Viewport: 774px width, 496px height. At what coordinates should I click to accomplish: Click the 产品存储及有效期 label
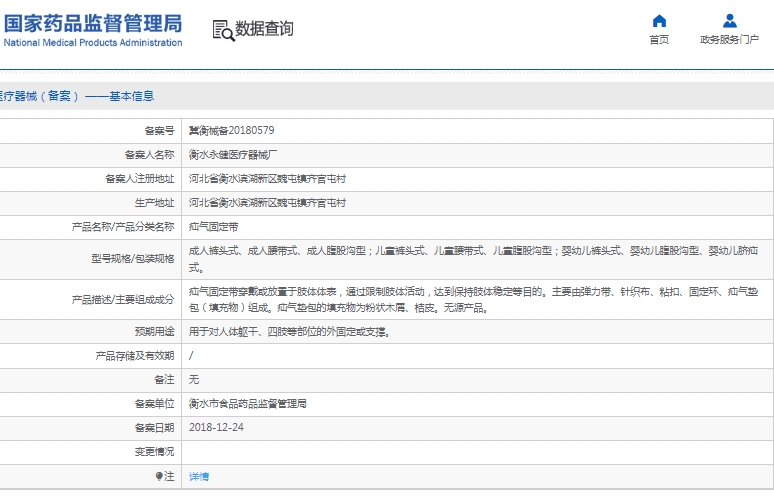point(135,356)
